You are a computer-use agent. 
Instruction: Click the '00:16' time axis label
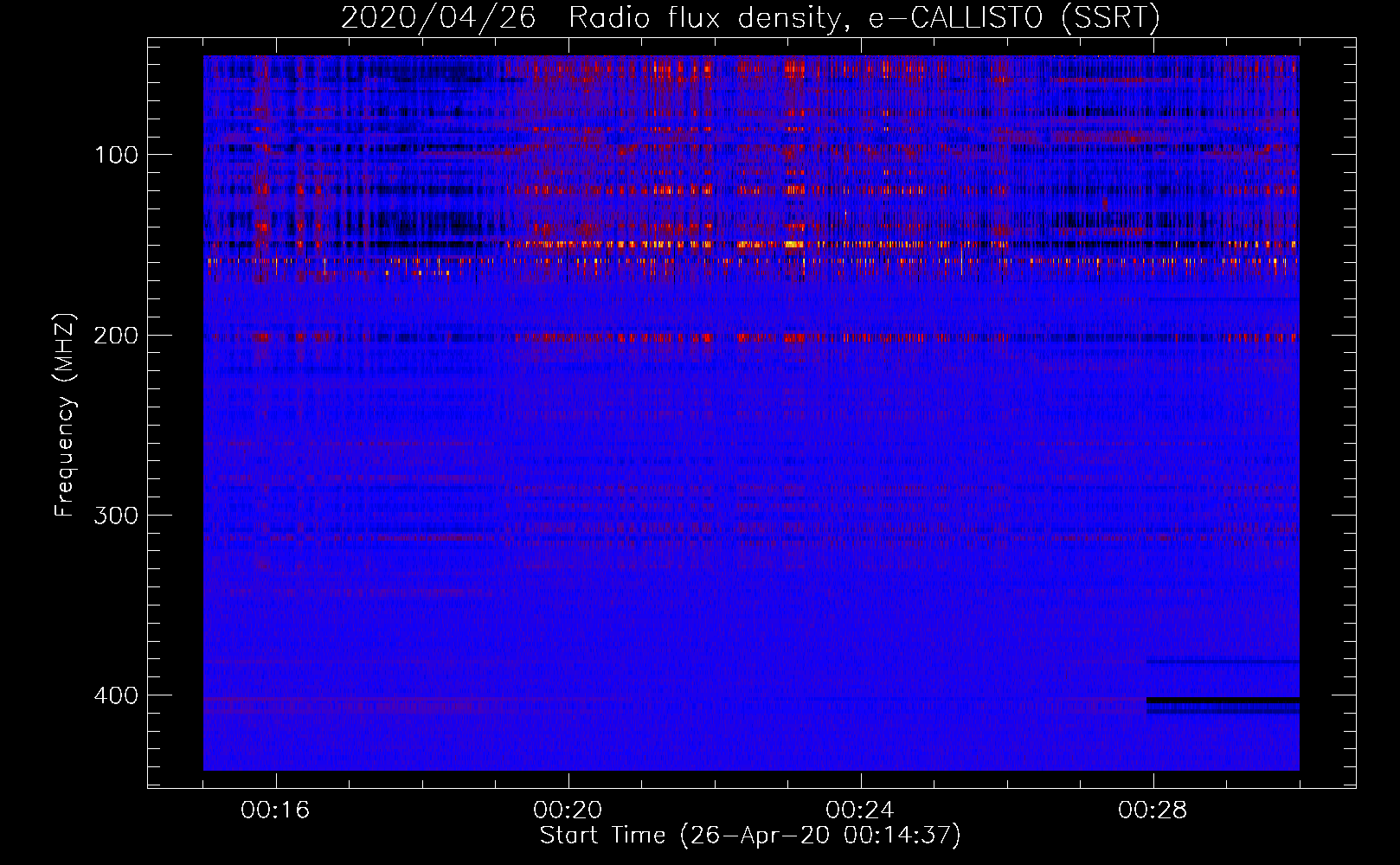pos(275,811)
